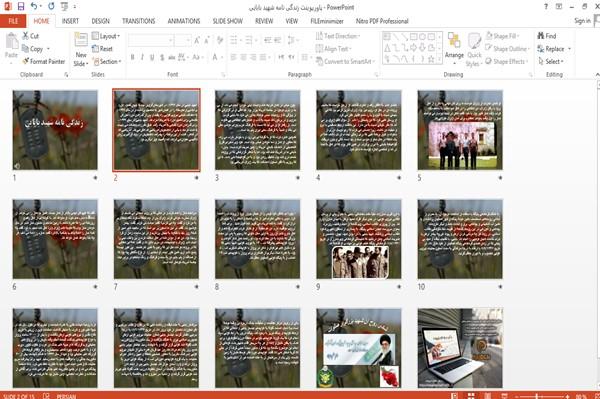Click Reset slide button
Screen dimensions: 600x399
click(102, 49)
